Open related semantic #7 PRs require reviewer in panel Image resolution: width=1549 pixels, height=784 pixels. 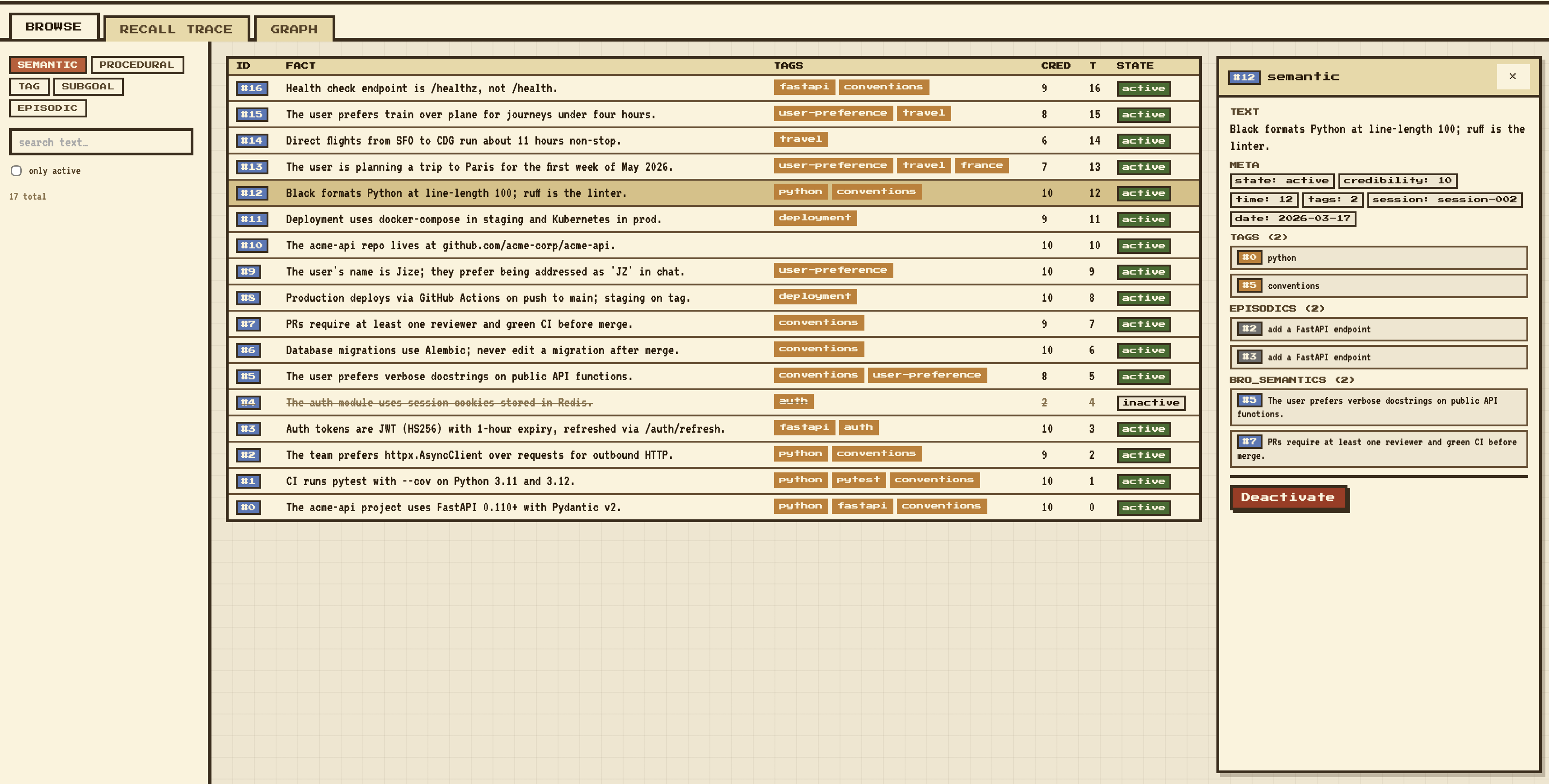point(1378,448)
